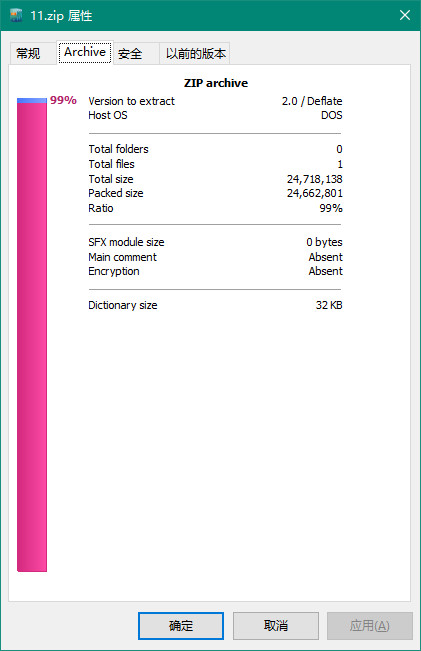Image resolution: width=421 pixels, height=651 pixels.
Task: Switch to the 常规 tab
Action: (x=28, y=54)
